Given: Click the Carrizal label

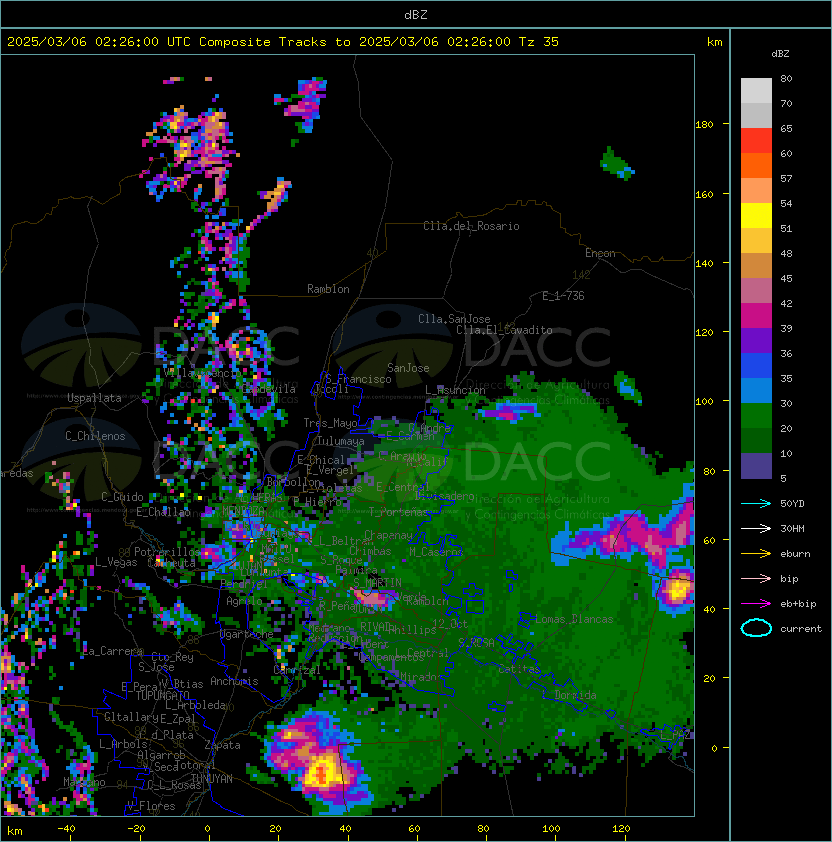Looking at the screenshot, I should (297, 670).
